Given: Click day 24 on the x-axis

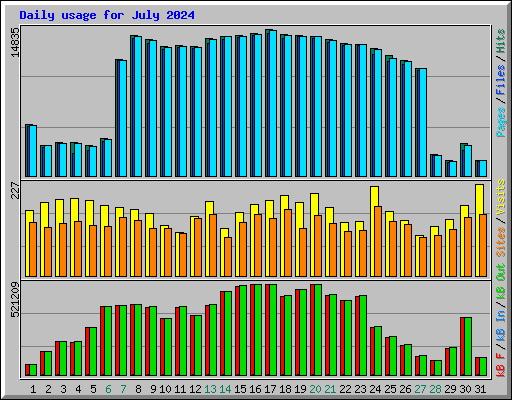Looking at the screenshot, I should [x=375, y=389].
